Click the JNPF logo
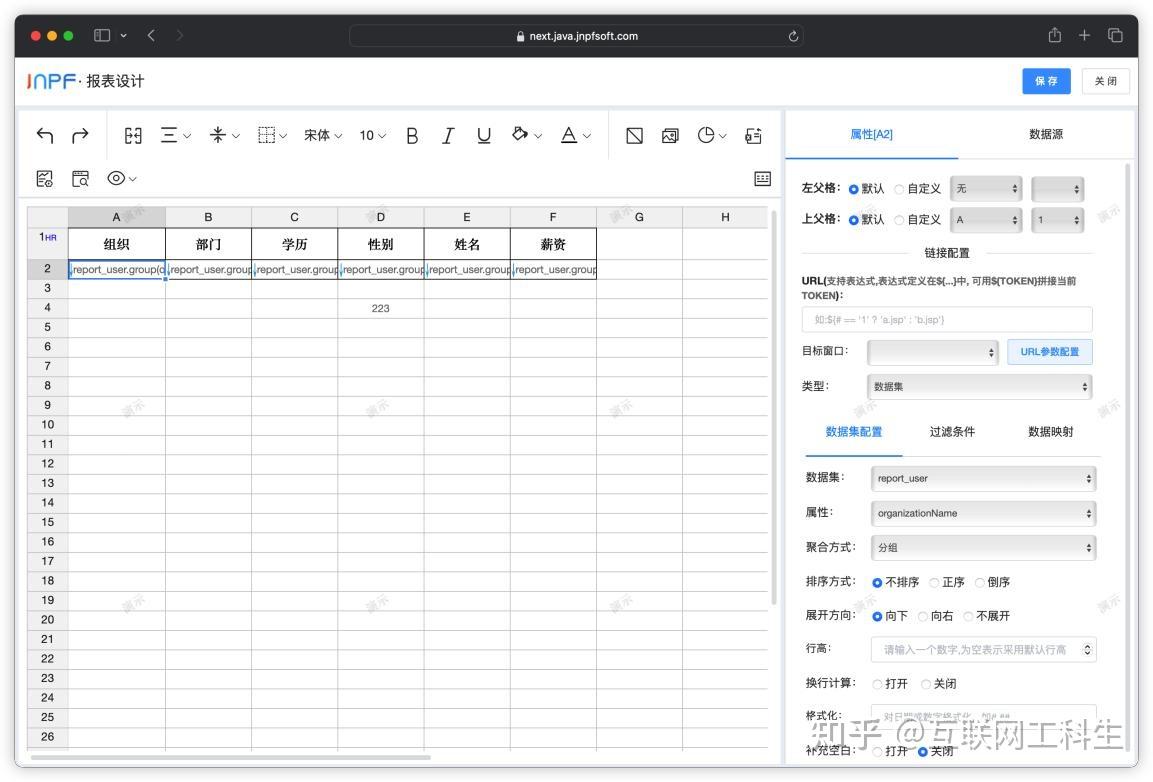1153x782 pixels. [51, 81]
